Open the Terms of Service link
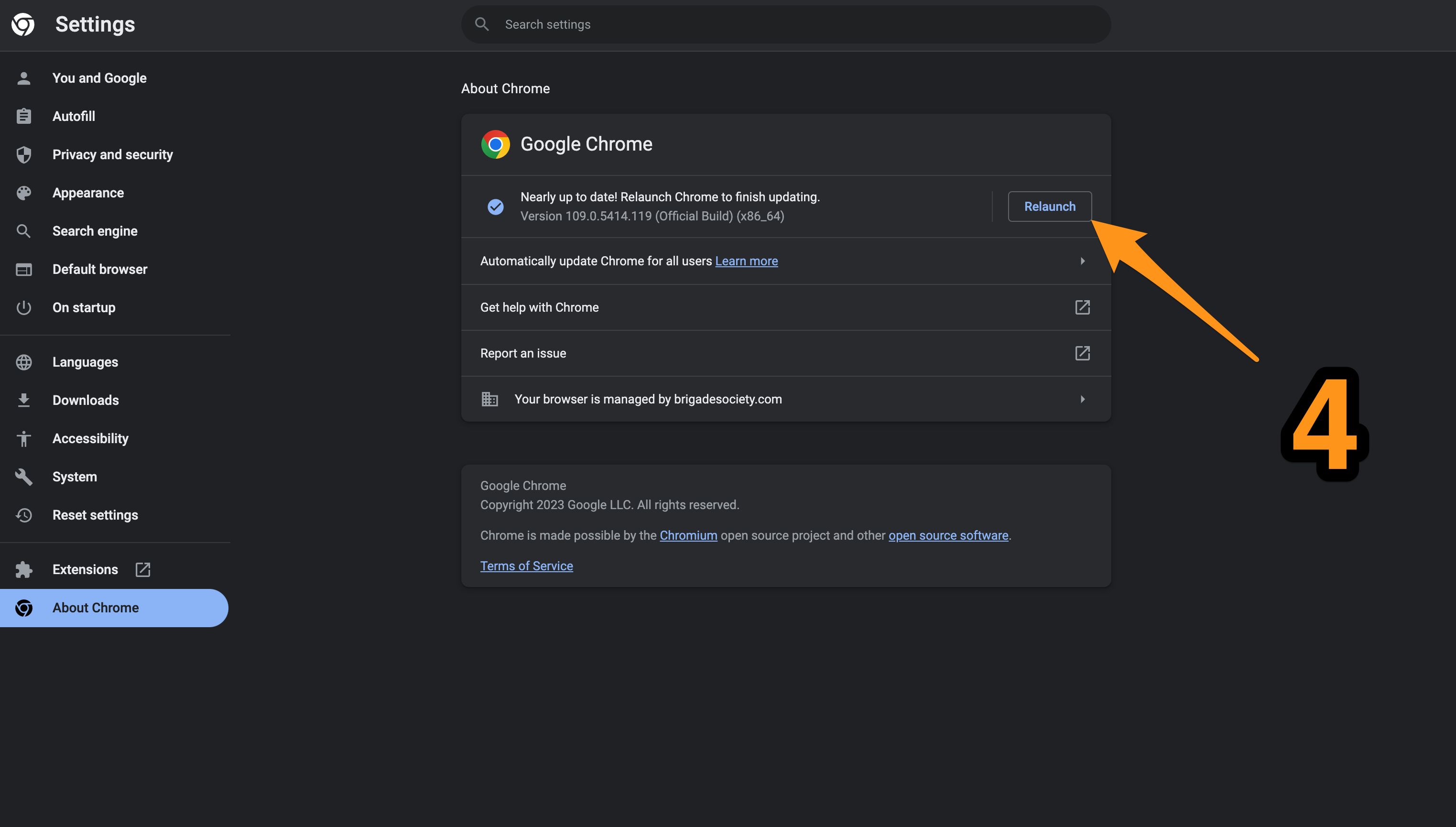Screen dimensions: 1456x827 click(x=526, y=566)
